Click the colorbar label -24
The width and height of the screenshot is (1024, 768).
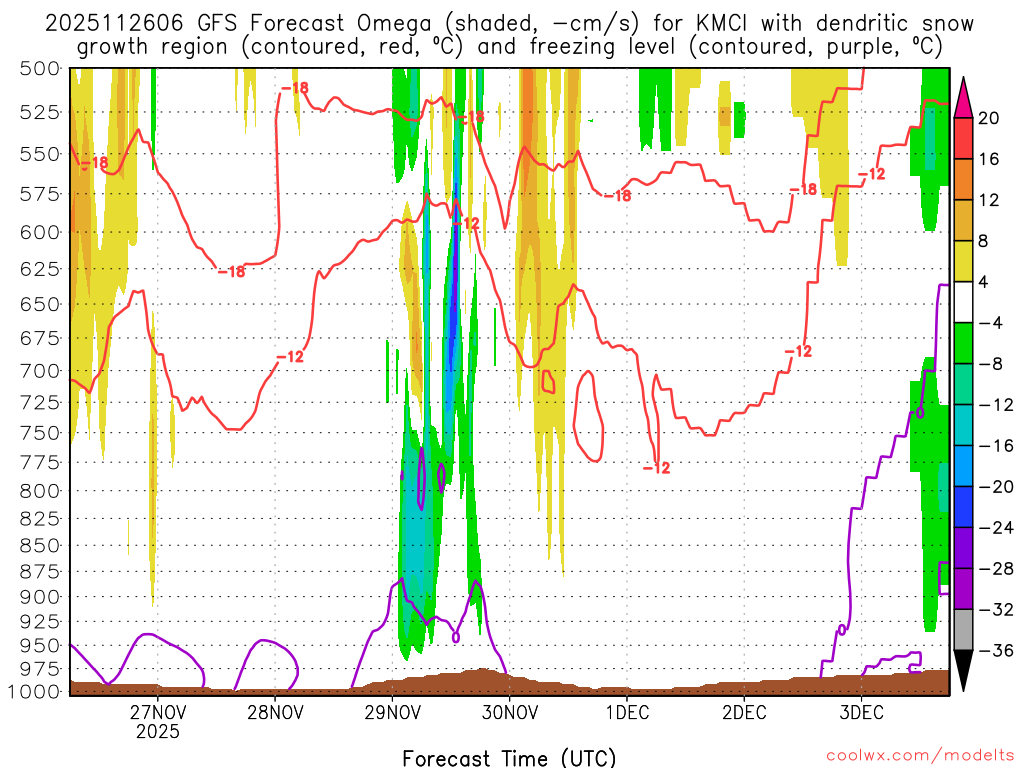(x=996, y=528)
